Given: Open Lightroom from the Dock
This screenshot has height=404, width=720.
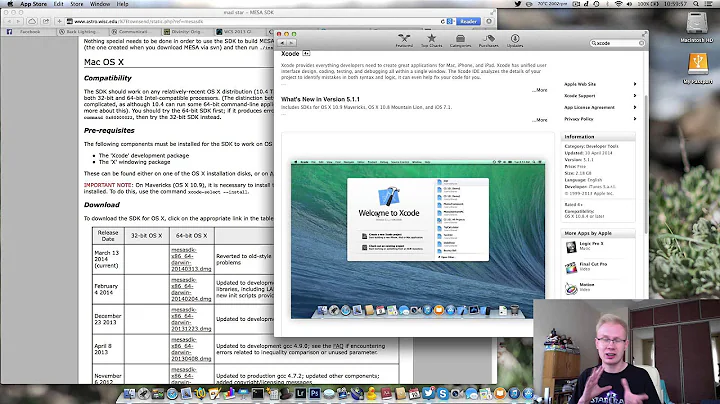Looking at the screenshot, I should [x=300, y=393].
